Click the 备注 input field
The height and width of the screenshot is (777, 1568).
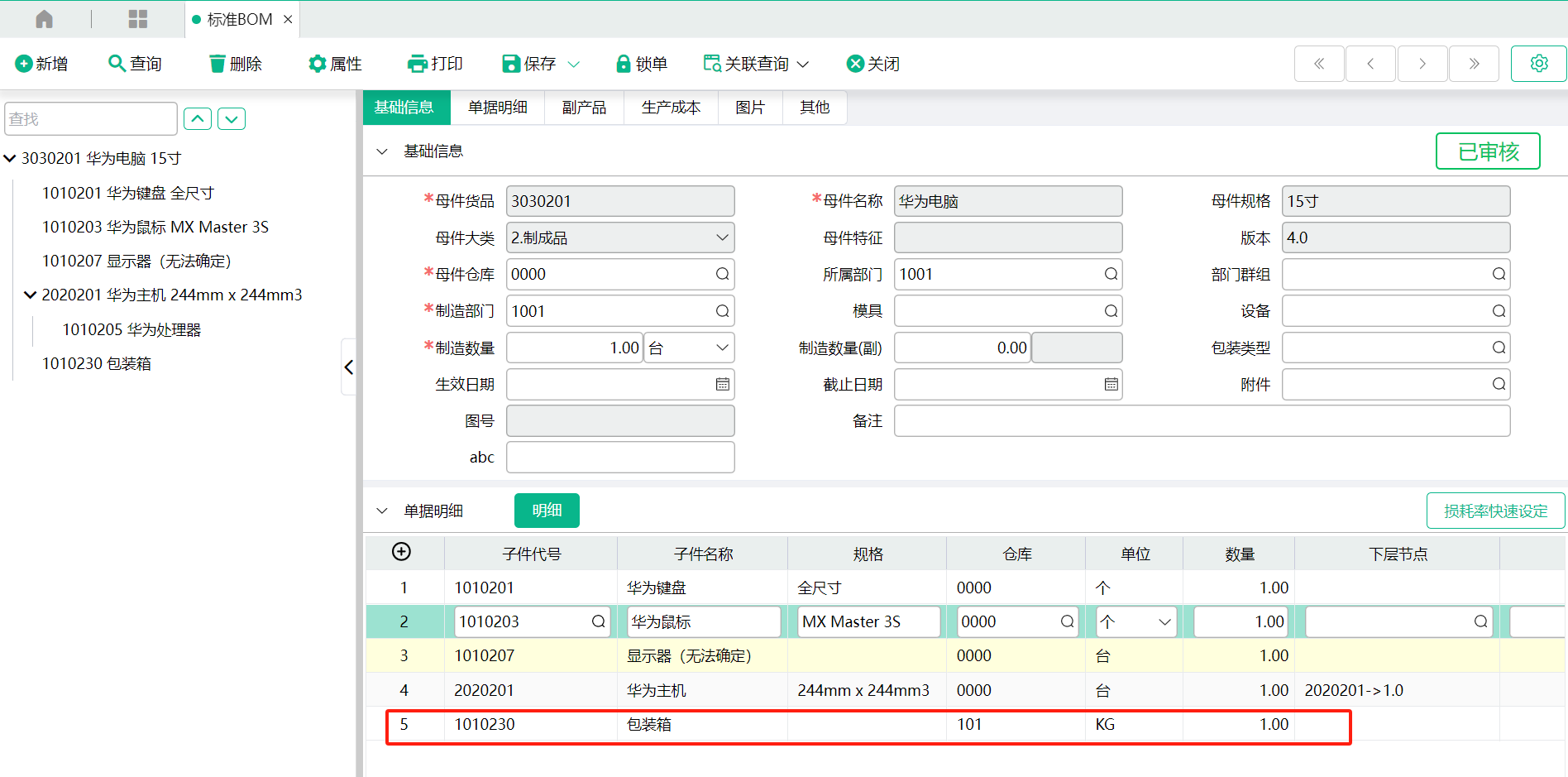click(x=1202, y=420)
